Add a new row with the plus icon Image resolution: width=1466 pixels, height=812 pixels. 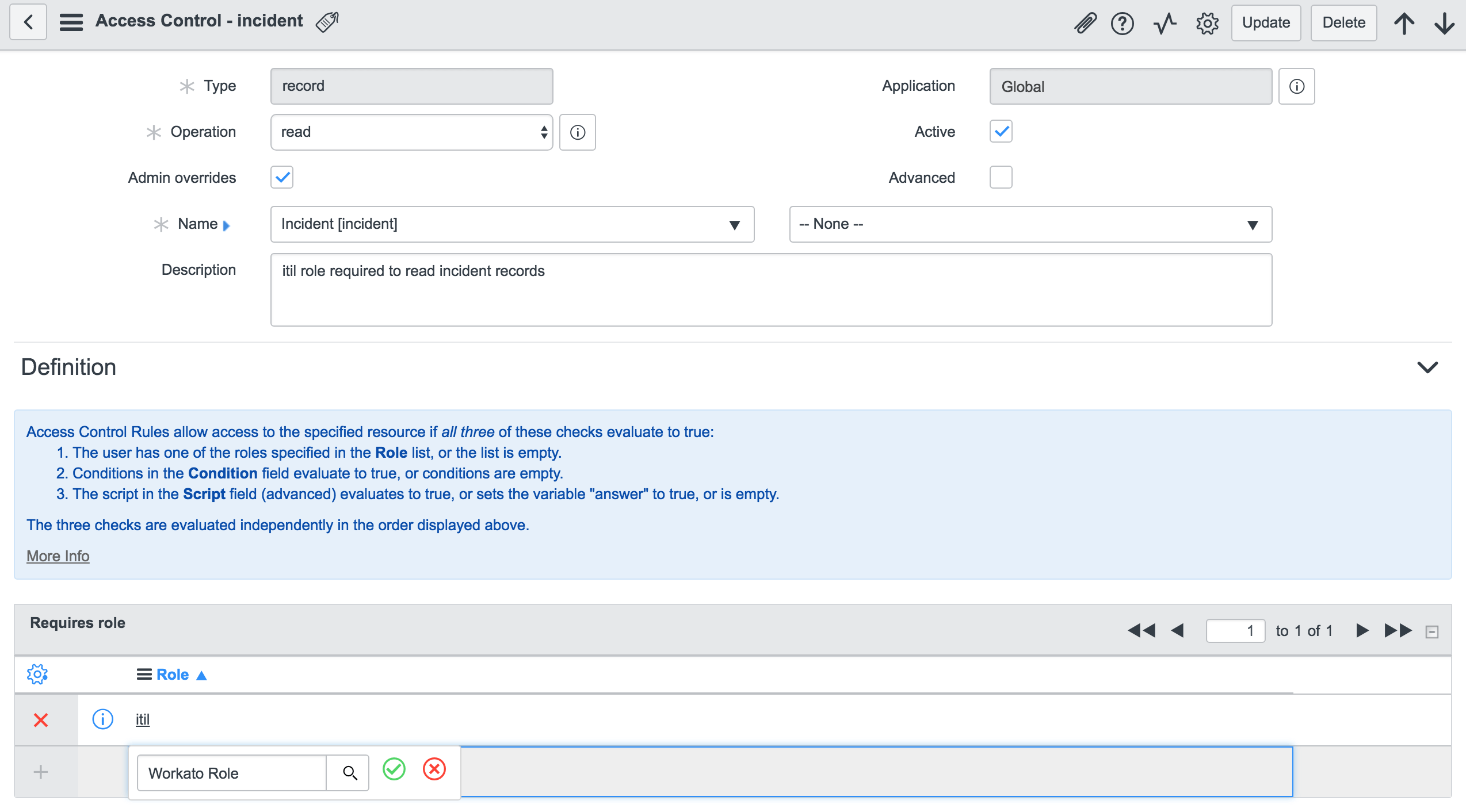[40, 772]
